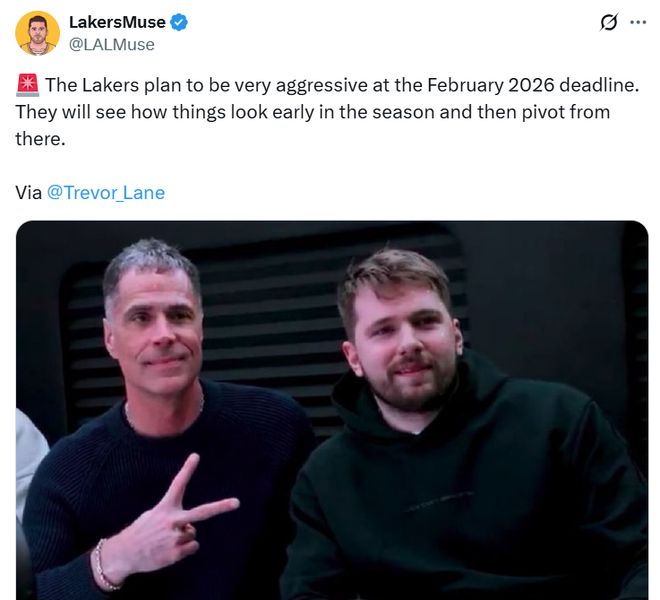Click the LakersMuse display name
The width and height of the screenshot is (660, 600).
117,22
